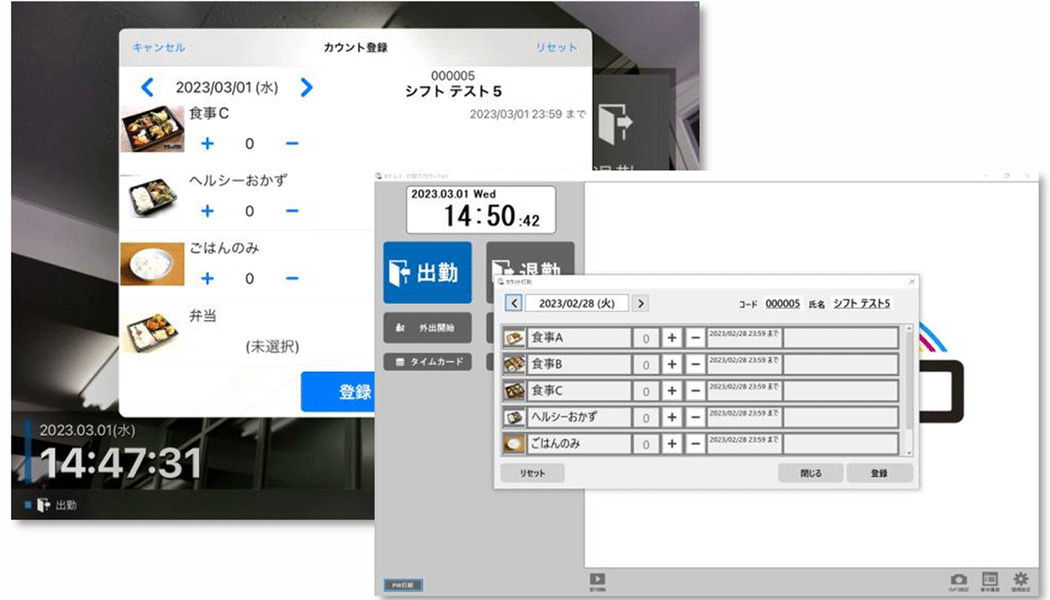Click 閉じる to close count dialog
Screen dimensions: 1050x600
(x=810, y=473)
